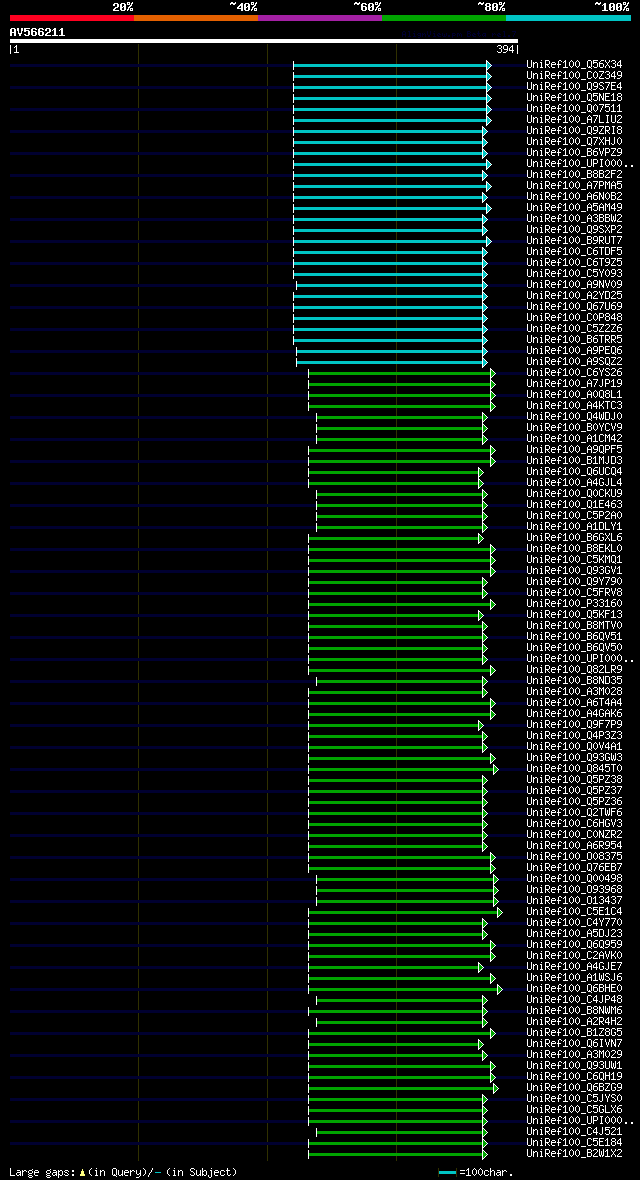The height and width of the screenshot is (1180, 640).
Task: Click the green alignment bar for UniRef100_C5E1C4
Action: click(x=405, y=912)
